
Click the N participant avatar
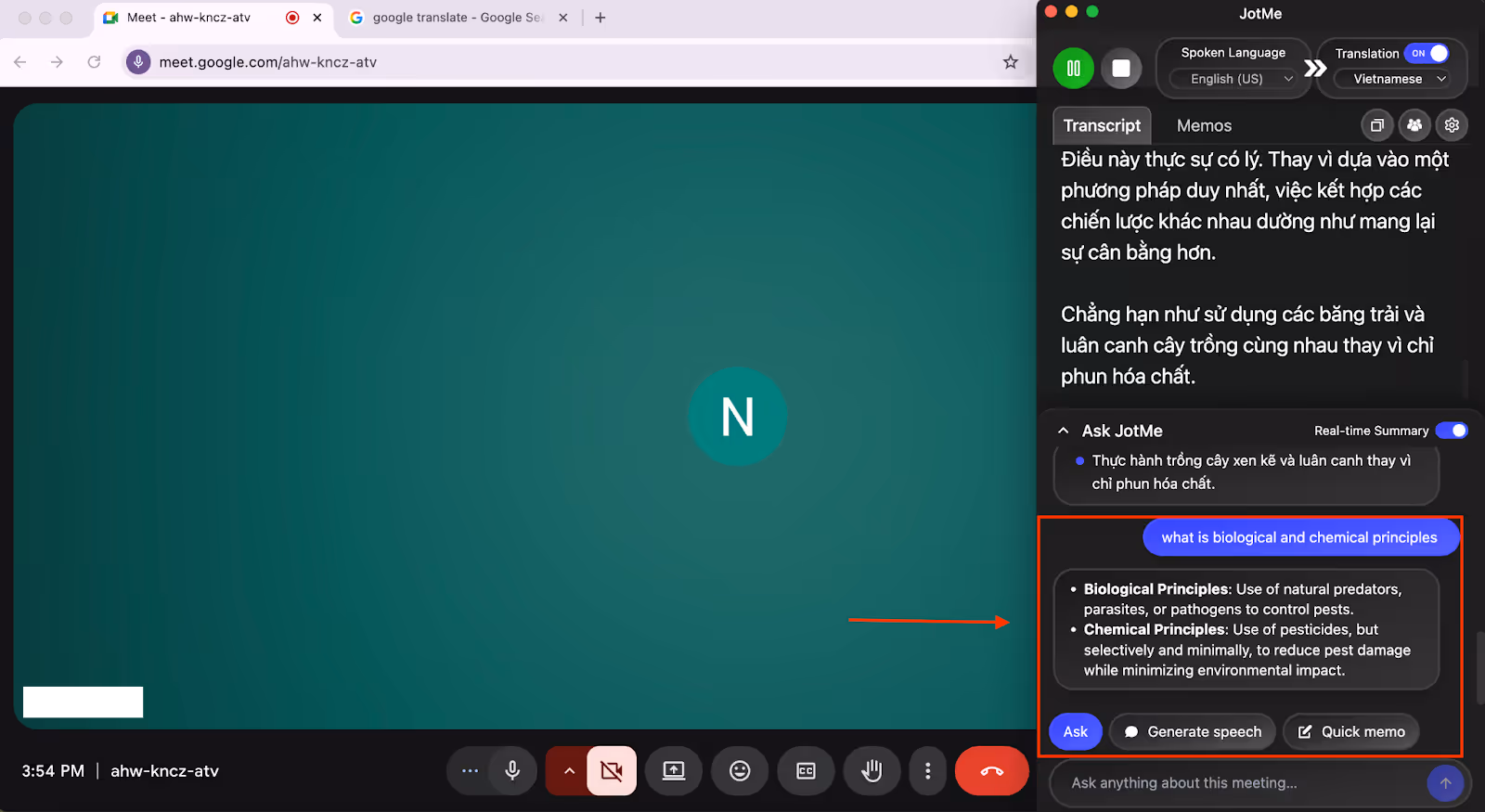coord(738,417)
